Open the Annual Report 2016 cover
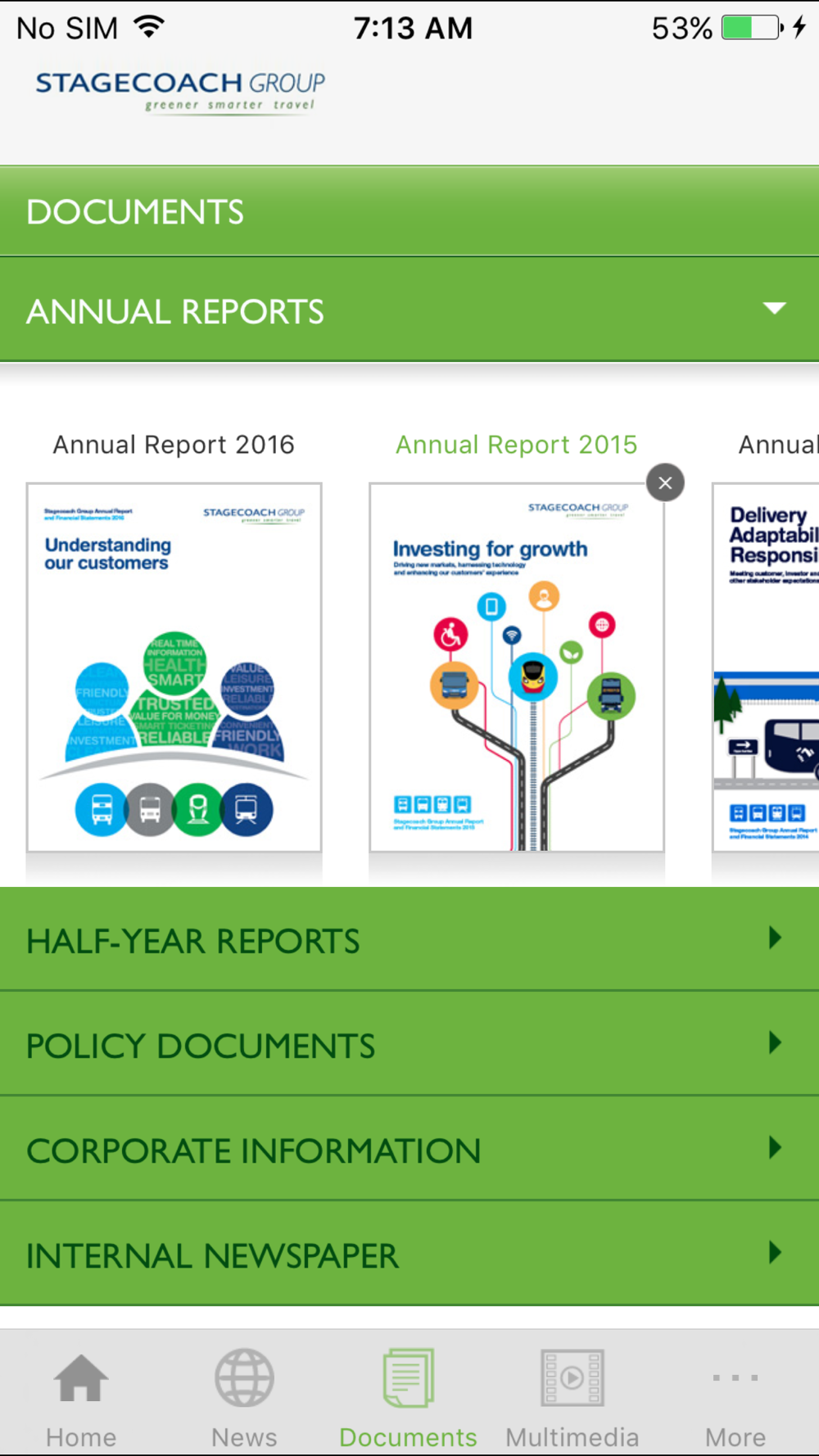The image size is (819, 1456). 174,667
